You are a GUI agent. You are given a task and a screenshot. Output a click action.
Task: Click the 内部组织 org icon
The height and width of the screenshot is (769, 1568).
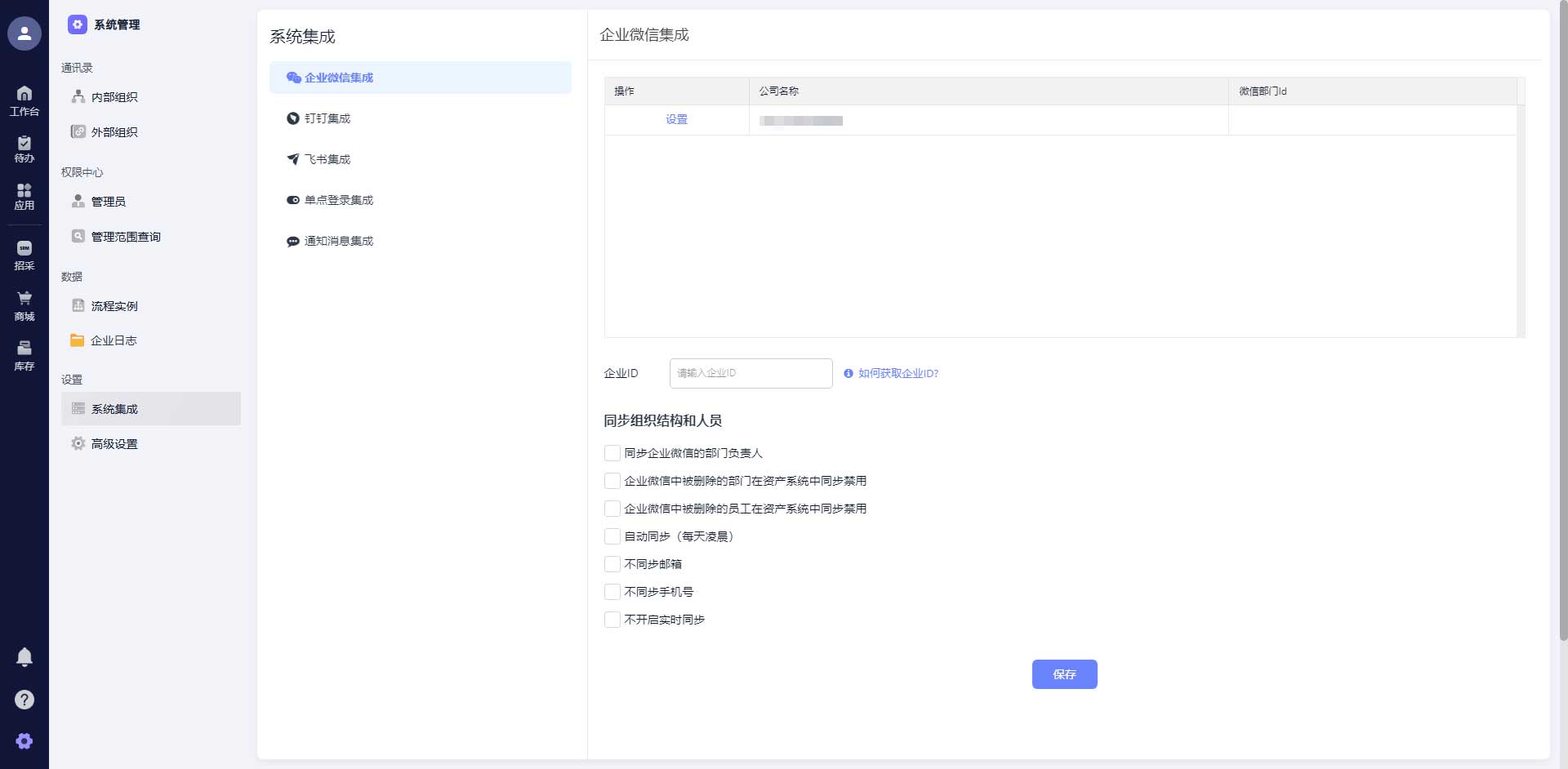78,96
